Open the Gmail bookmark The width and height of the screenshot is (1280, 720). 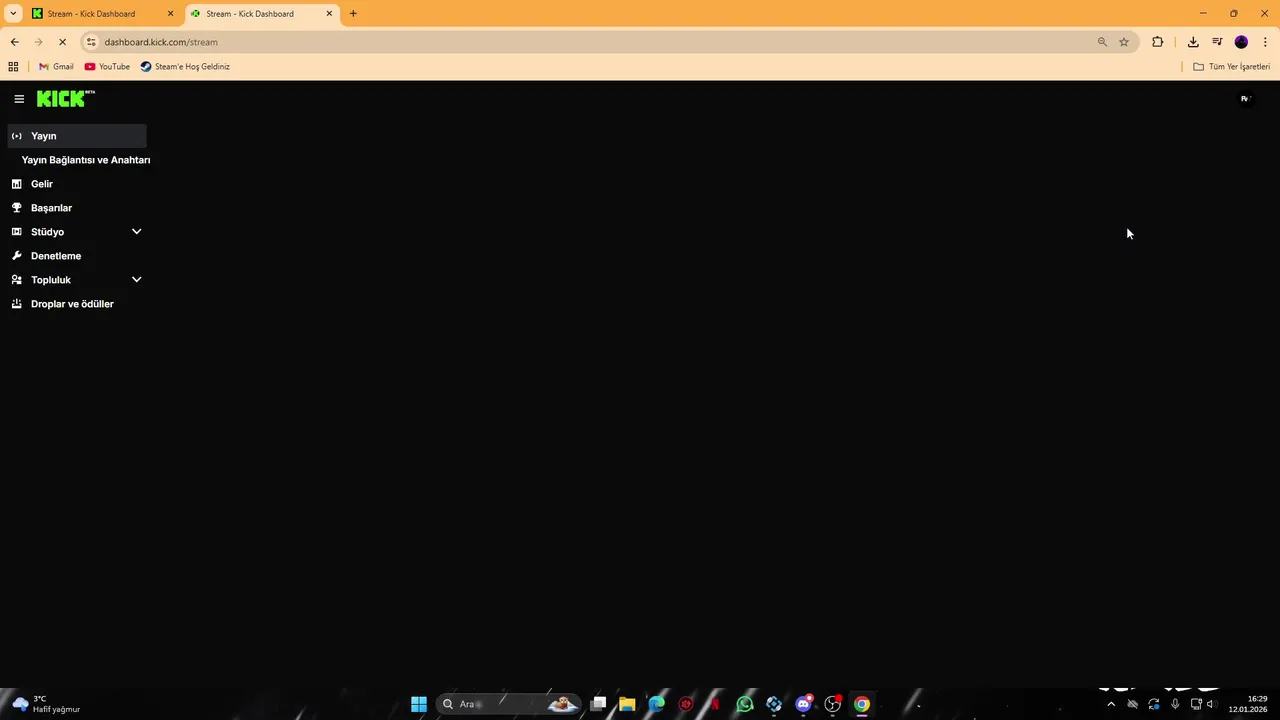point(56,67)
